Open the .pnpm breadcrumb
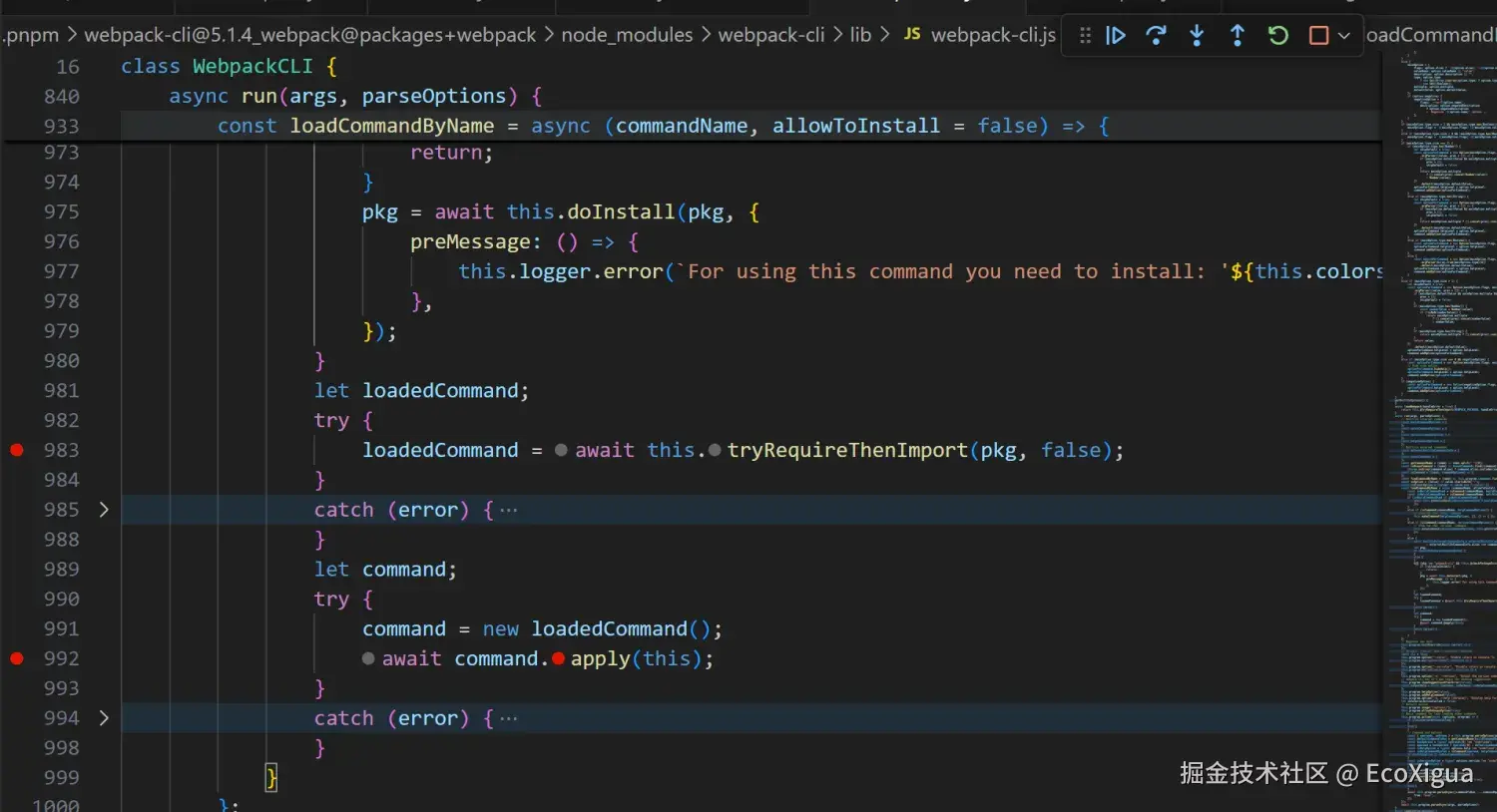Screen dimensions: 1497x812 (x=30, y=35)
